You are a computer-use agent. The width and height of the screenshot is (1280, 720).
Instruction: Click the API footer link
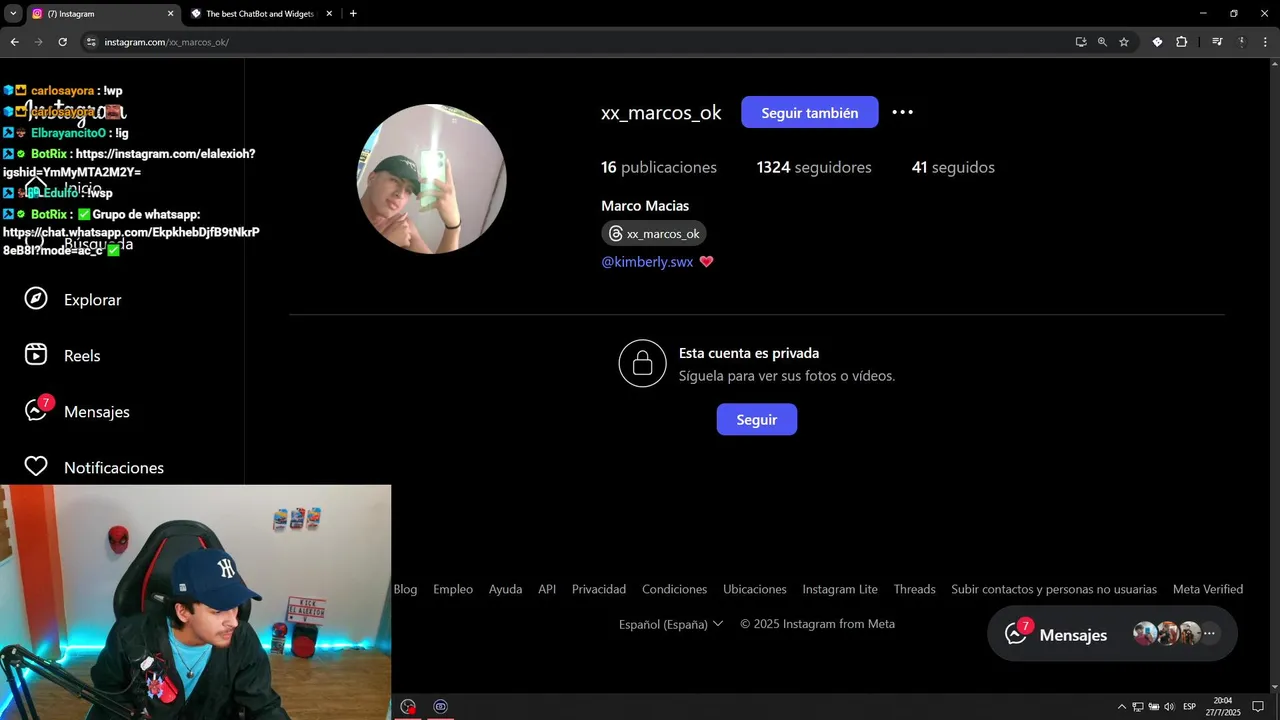coord(547,589)
